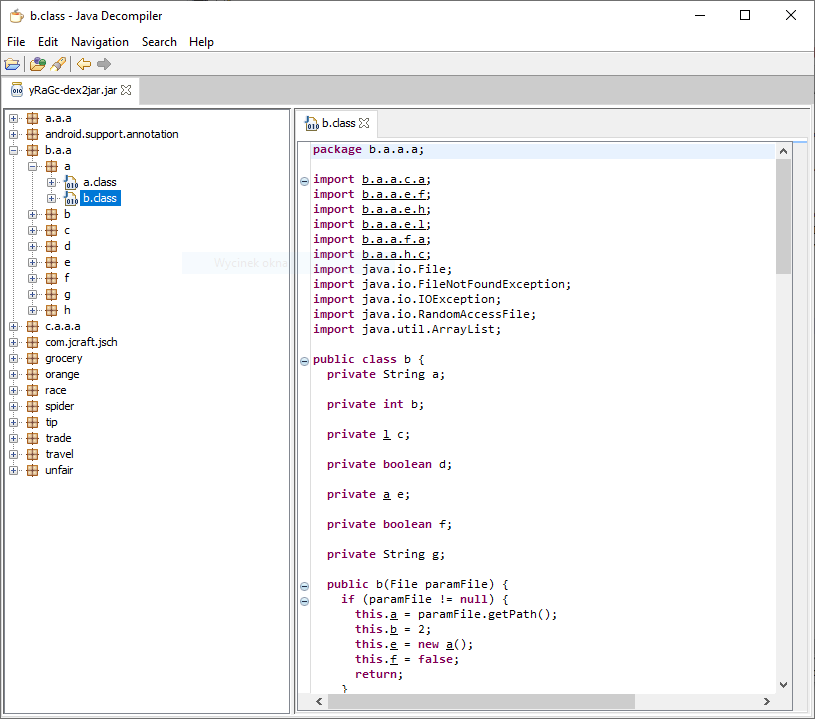The width and height of the screenshot is (815, 719).
Task: Select the a.class file in tree
Action: [x=99, y=182]
